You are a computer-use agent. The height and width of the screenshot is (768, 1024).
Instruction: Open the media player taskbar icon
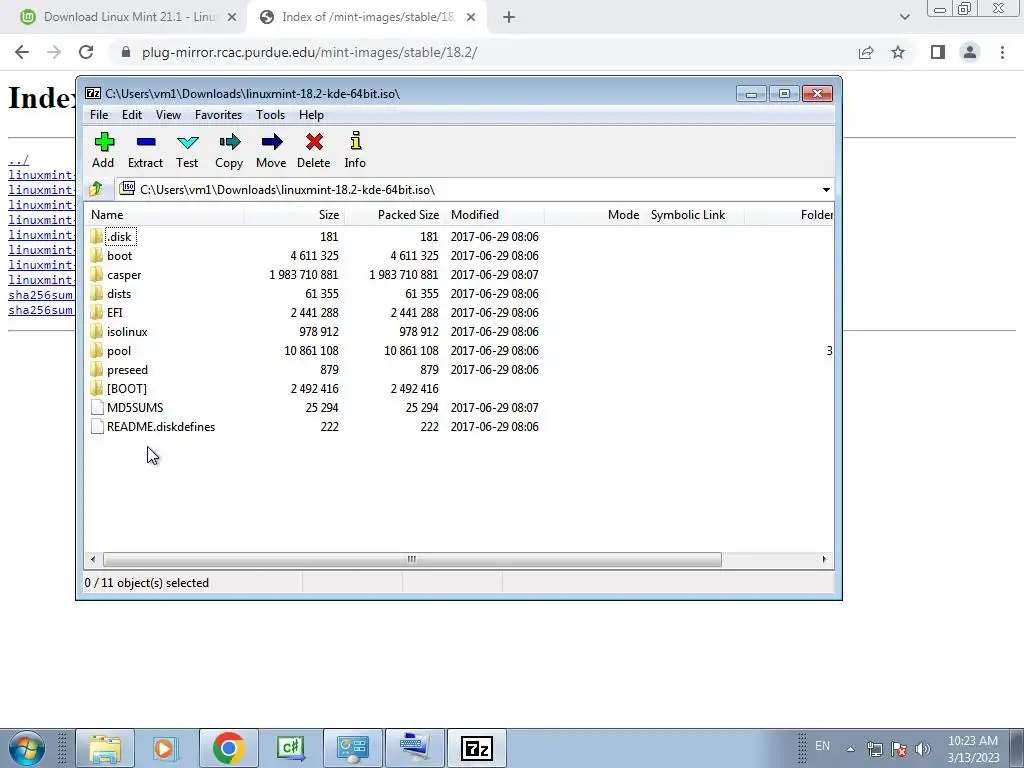(167, 748)
